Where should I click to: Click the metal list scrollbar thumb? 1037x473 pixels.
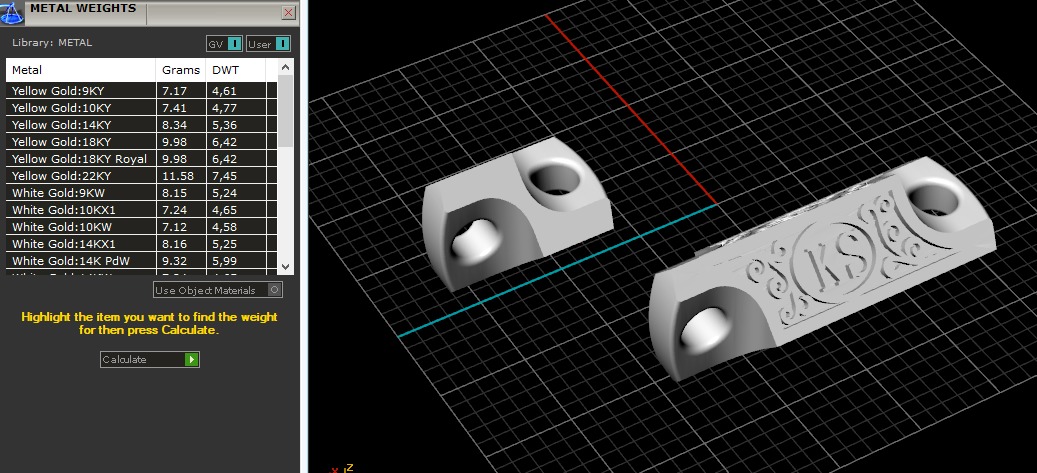pyautogui.click(x=285, y=111)
